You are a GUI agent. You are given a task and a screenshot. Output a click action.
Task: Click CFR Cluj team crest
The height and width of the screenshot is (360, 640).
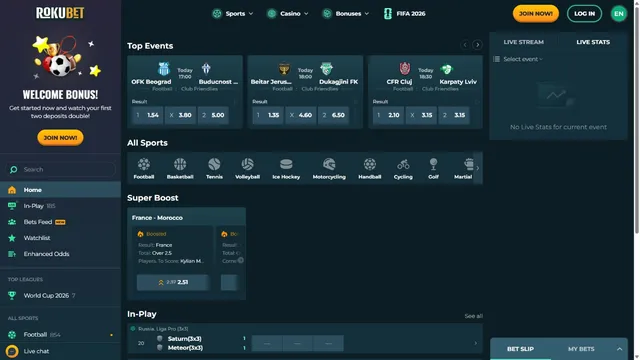(x=404, y=69)
